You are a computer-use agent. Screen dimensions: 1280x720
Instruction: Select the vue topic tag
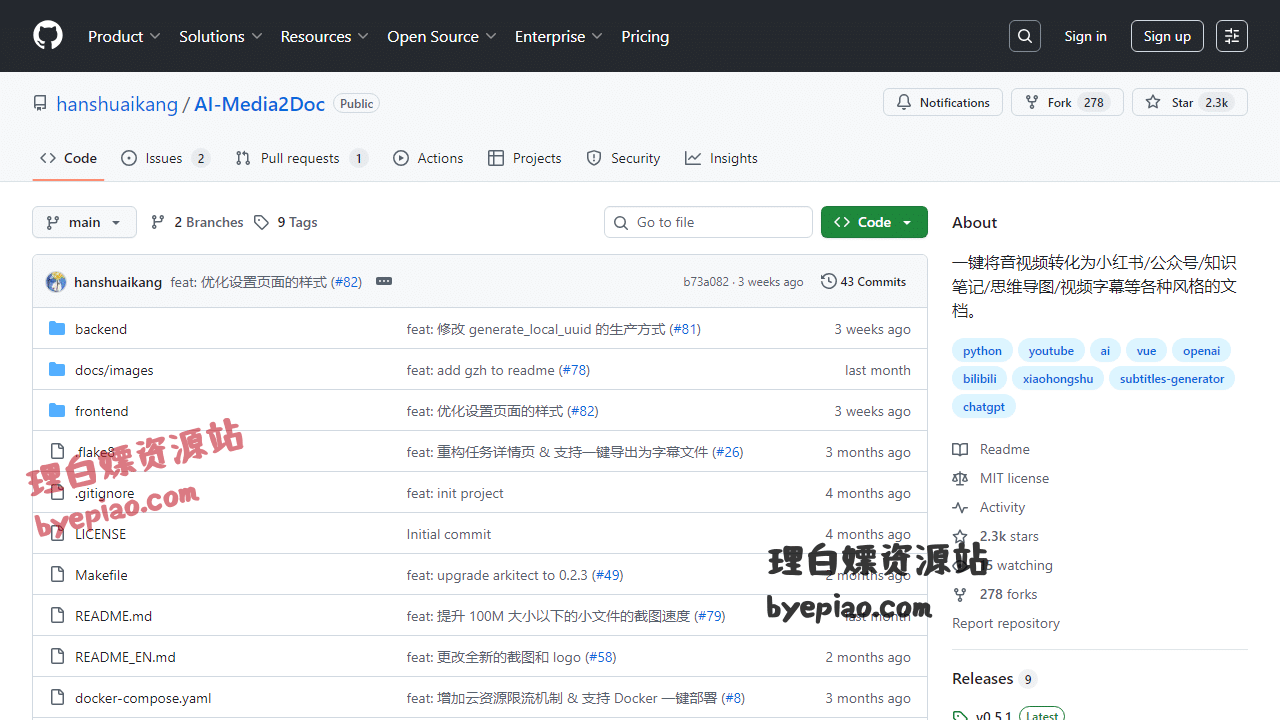click(1146, 351)
